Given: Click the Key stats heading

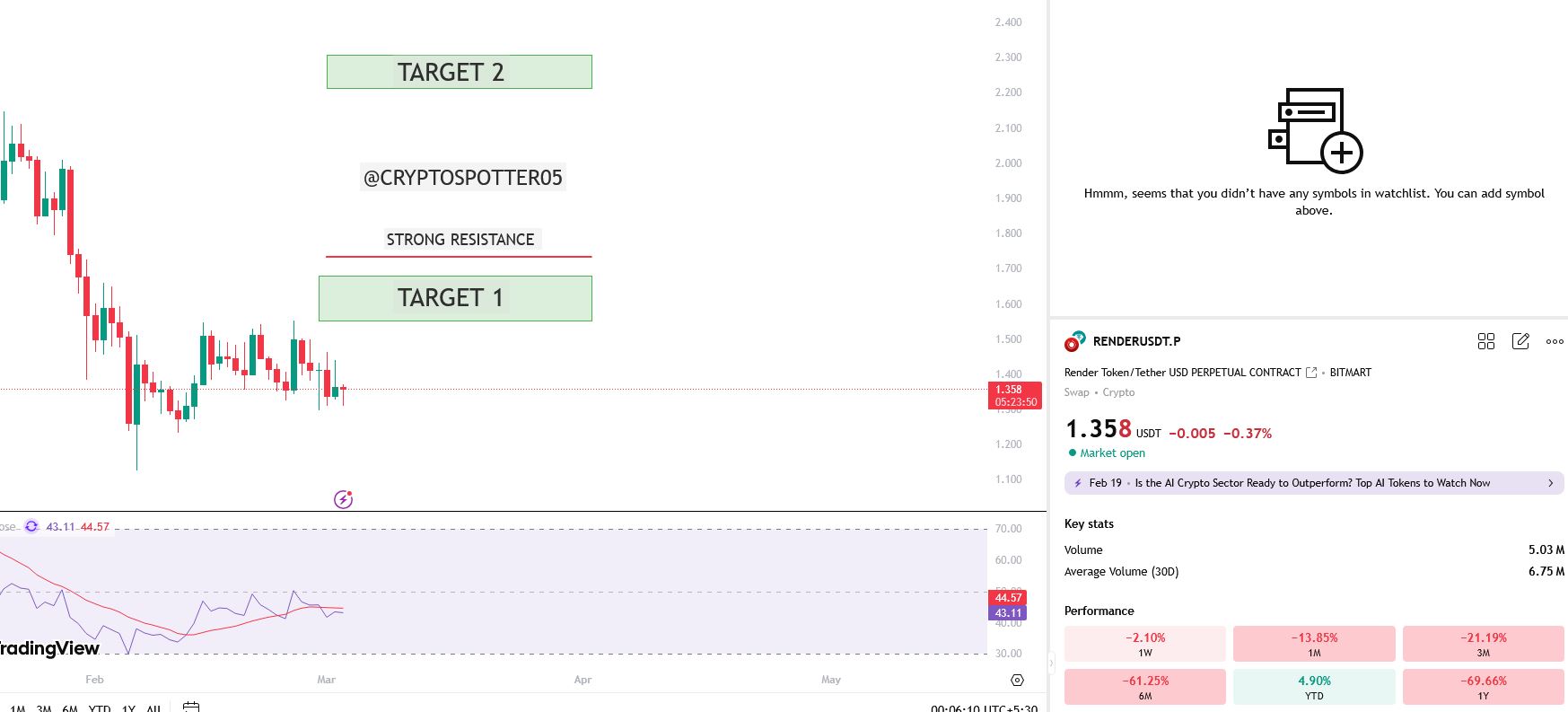Looking at the screenshot, I should click(1089, 523).
